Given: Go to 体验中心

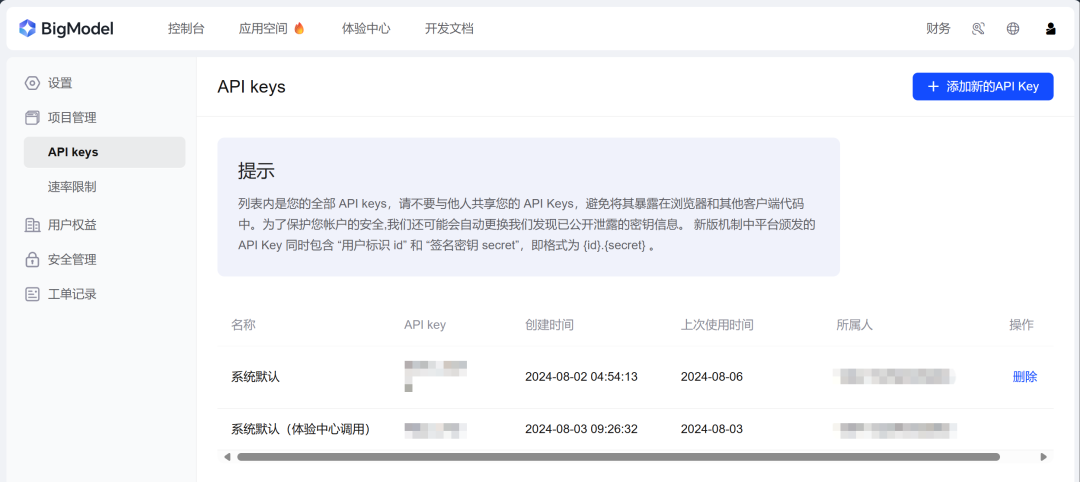Looking at the screenshot, I should point(366,28).
